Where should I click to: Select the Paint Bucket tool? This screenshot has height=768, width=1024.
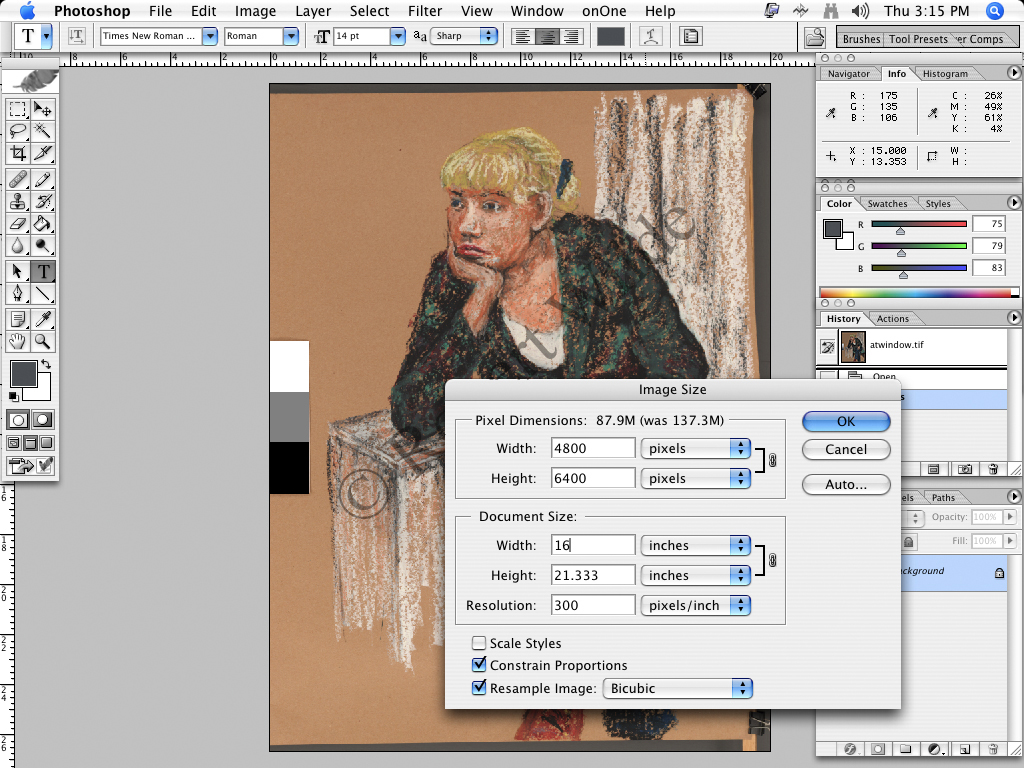click(x=42, y=223)
